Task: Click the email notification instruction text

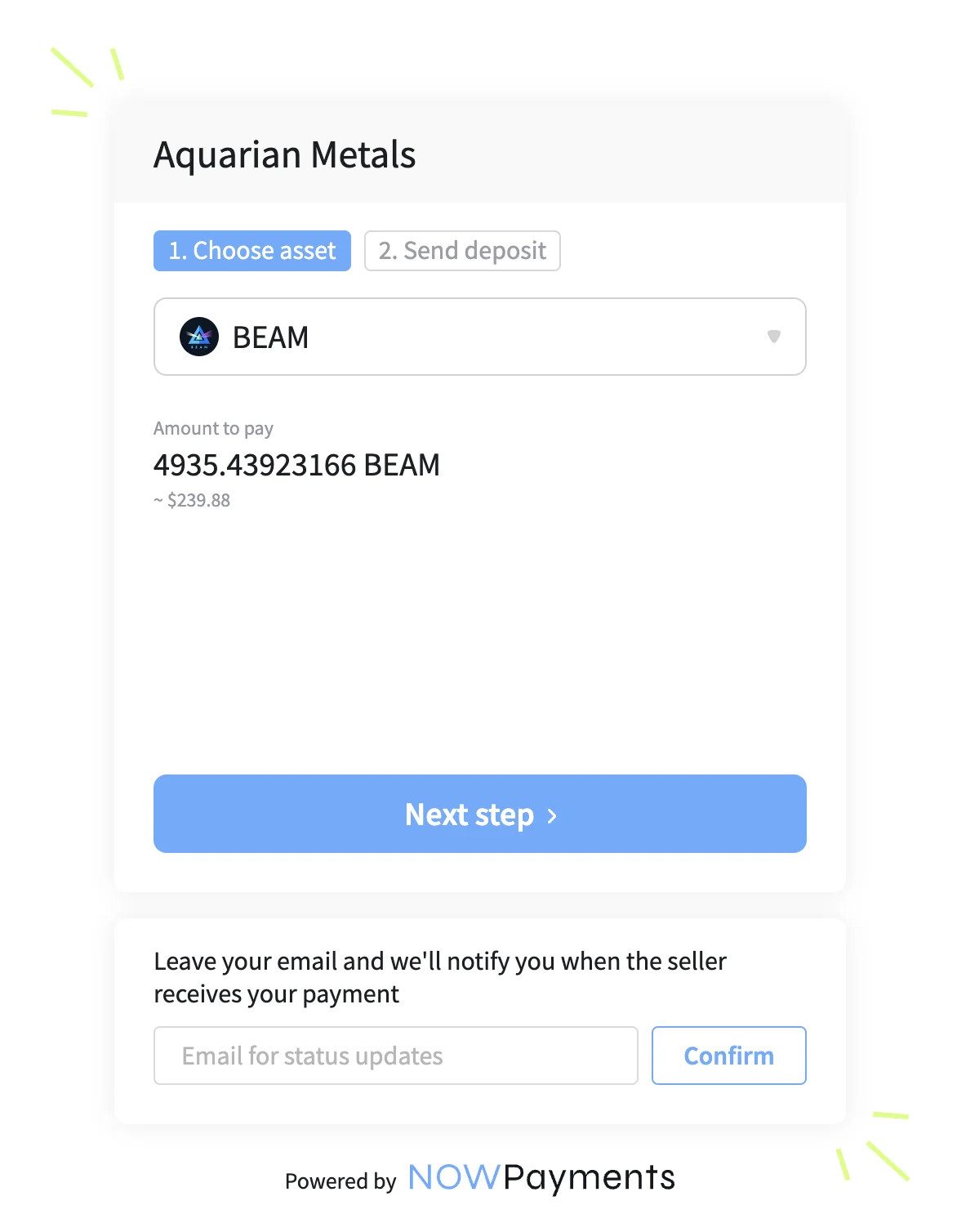Action: tap(440, 977)
